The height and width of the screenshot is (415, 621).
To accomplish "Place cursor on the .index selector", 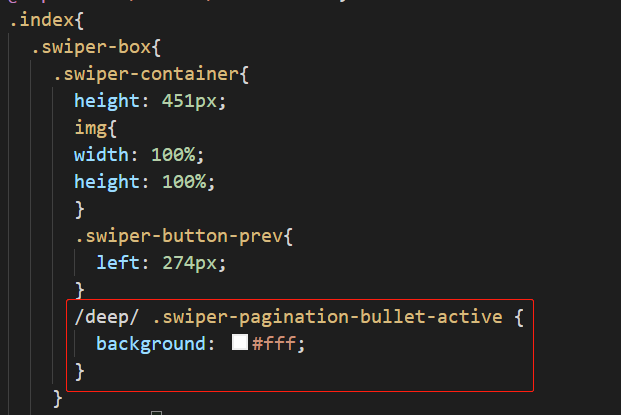I will pyautogui.click(x=42, y=20).
